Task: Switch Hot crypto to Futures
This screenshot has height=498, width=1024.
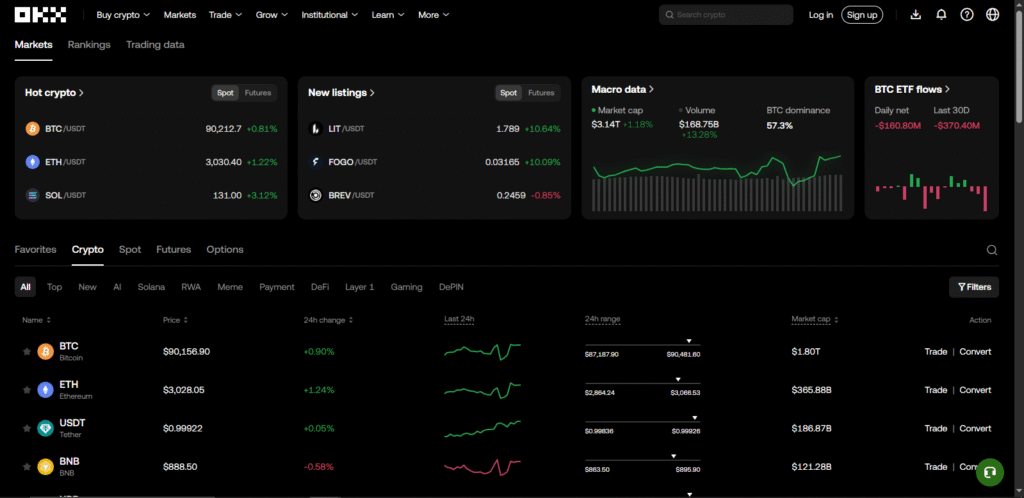Action: click(x=258, y=93)
